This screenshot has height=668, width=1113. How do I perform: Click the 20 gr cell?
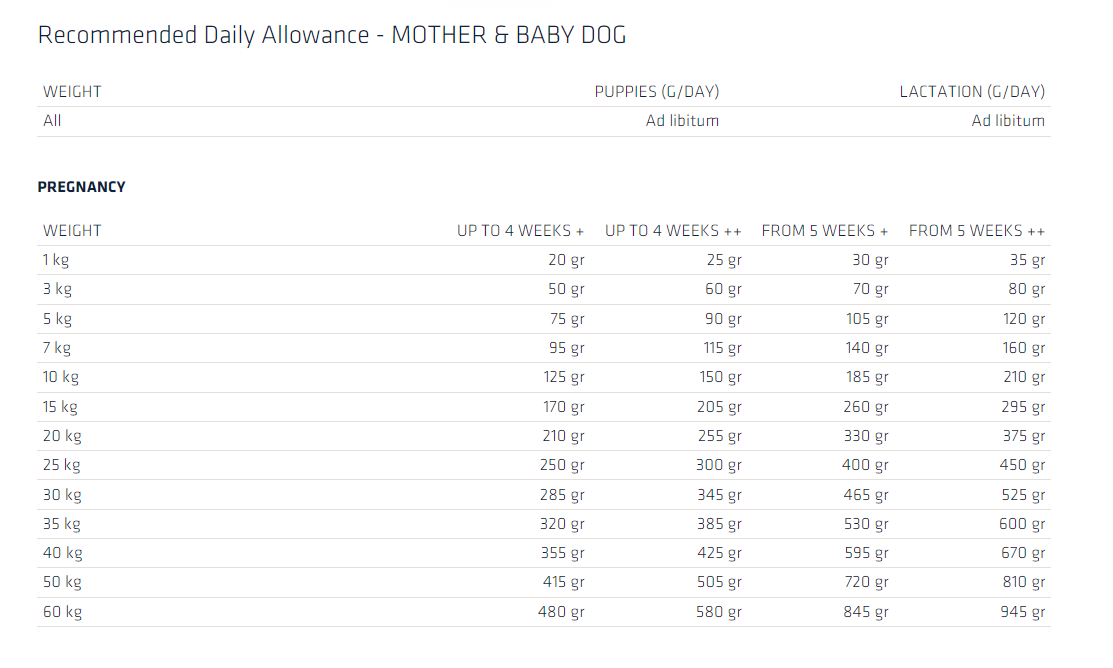[x=566, y=260]
